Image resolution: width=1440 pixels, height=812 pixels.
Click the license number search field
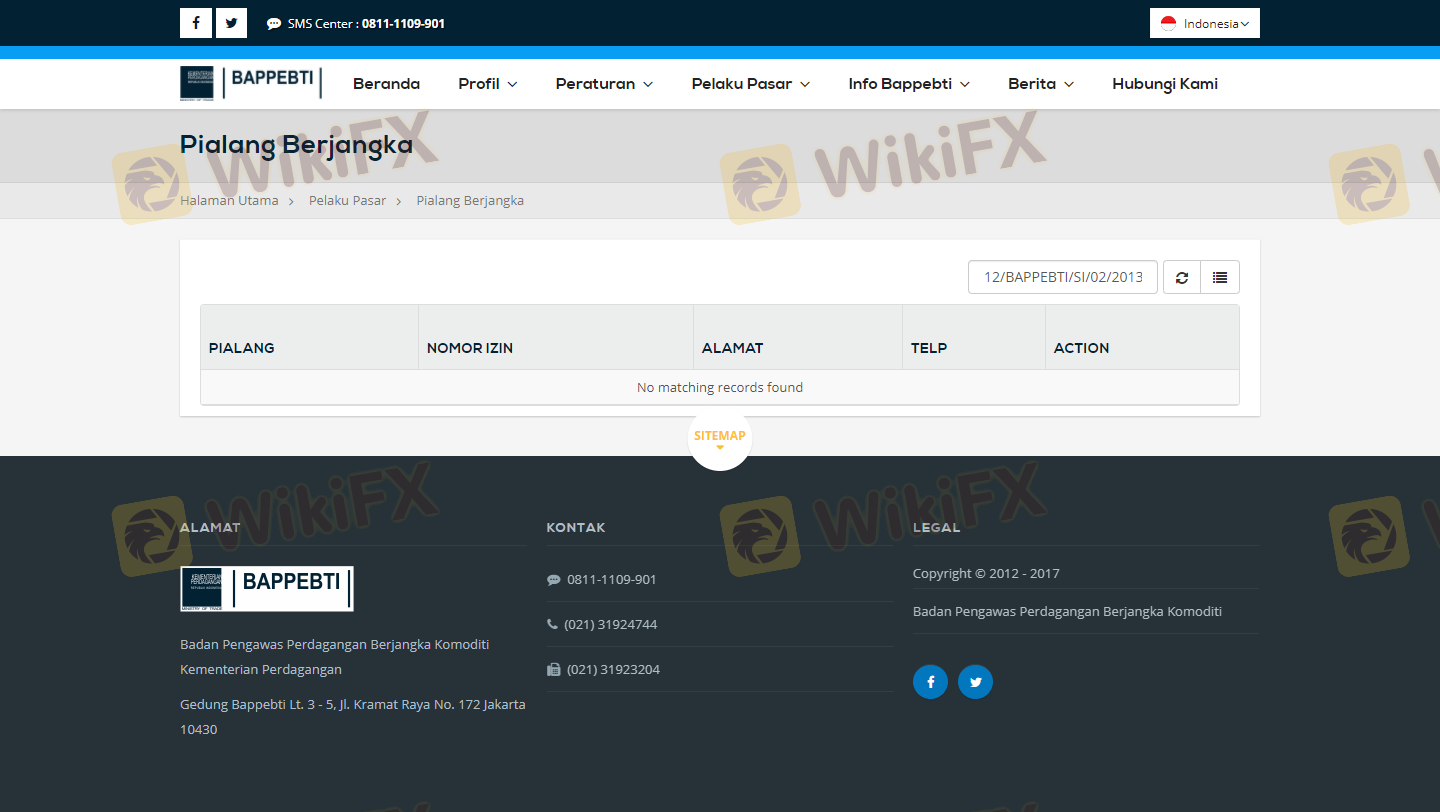tap(1062, 277)
